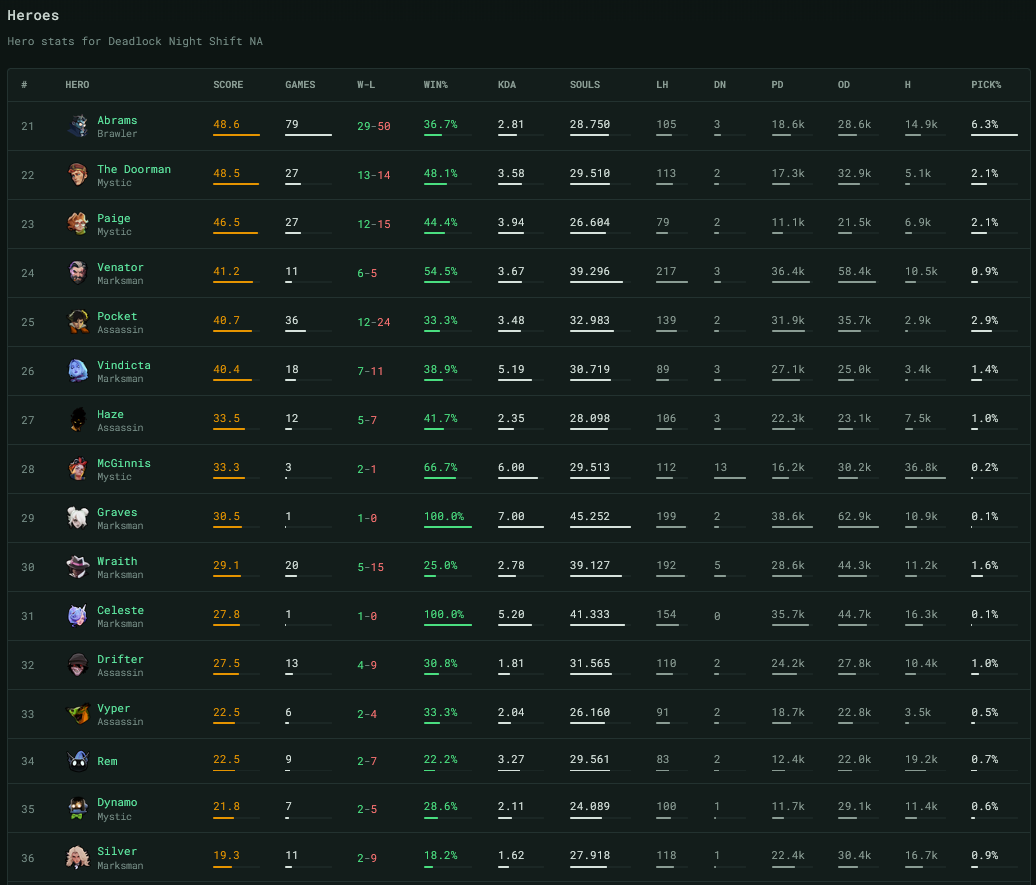Sort by the PICK% column header
This screenshot has height=885, width=1036.
pyautogui.click(x=986, y=85)
